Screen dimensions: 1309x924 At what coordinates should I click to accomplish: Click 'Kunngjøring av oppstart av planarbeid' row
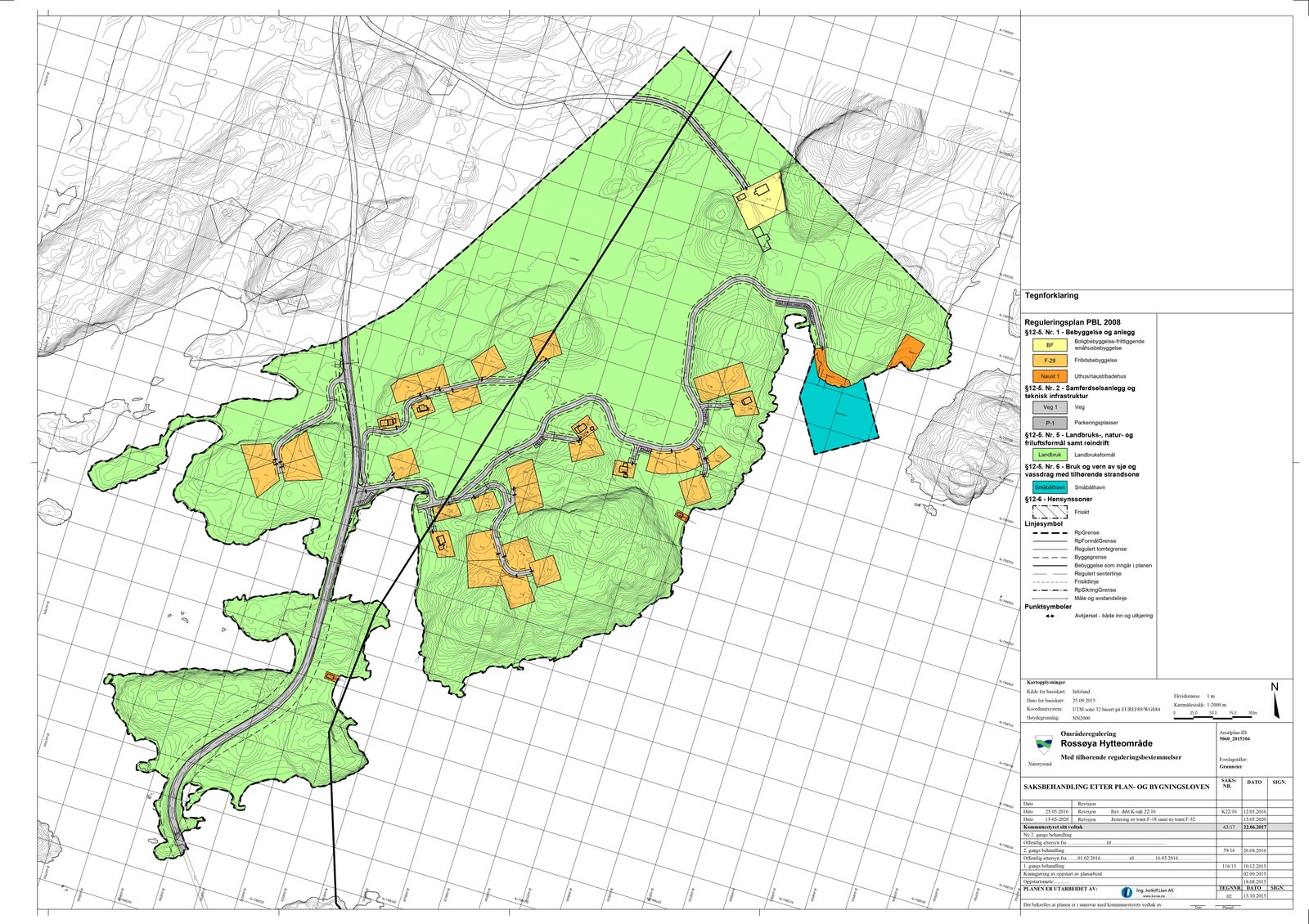click(x=1158, y=874)
